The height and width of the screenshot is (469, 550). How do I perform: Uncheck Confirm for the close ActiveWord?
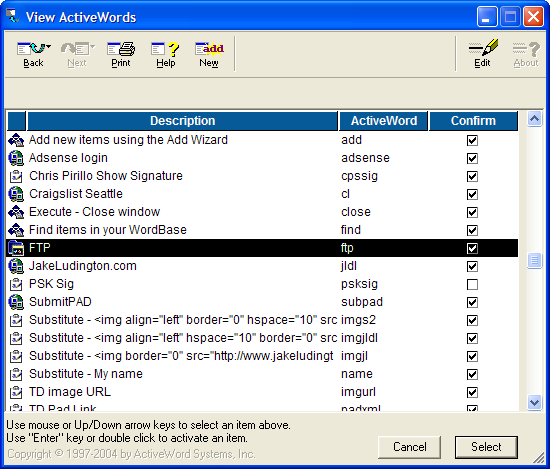pos(472,212)
